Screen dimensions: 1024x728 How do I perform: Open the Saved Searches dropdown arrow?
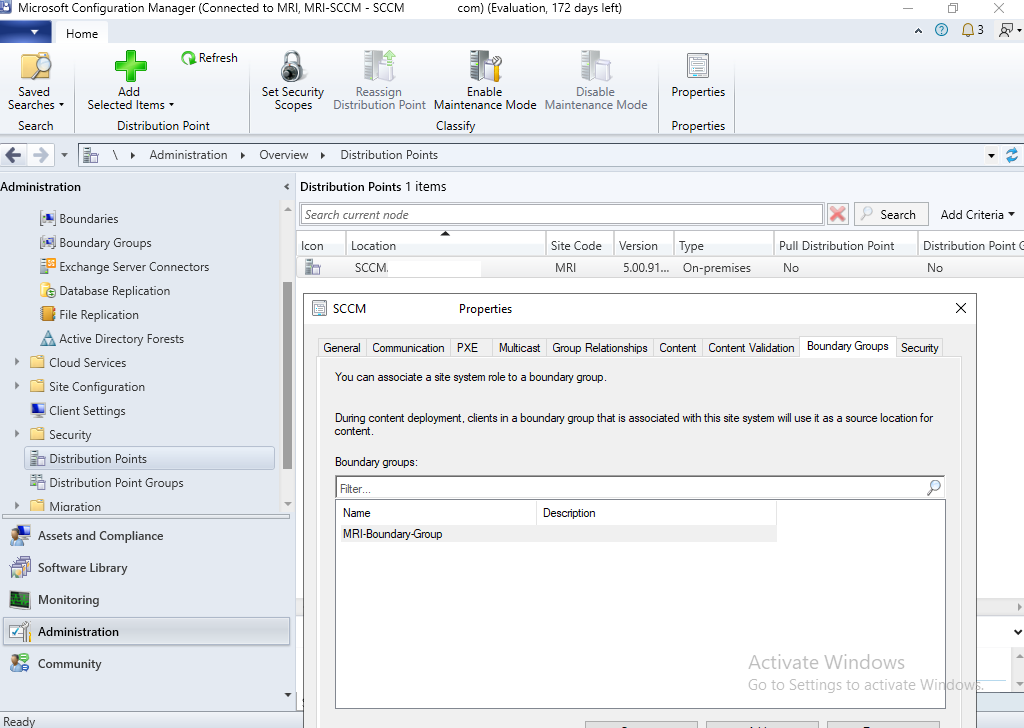pyautogui.click(x=61, y=105)
